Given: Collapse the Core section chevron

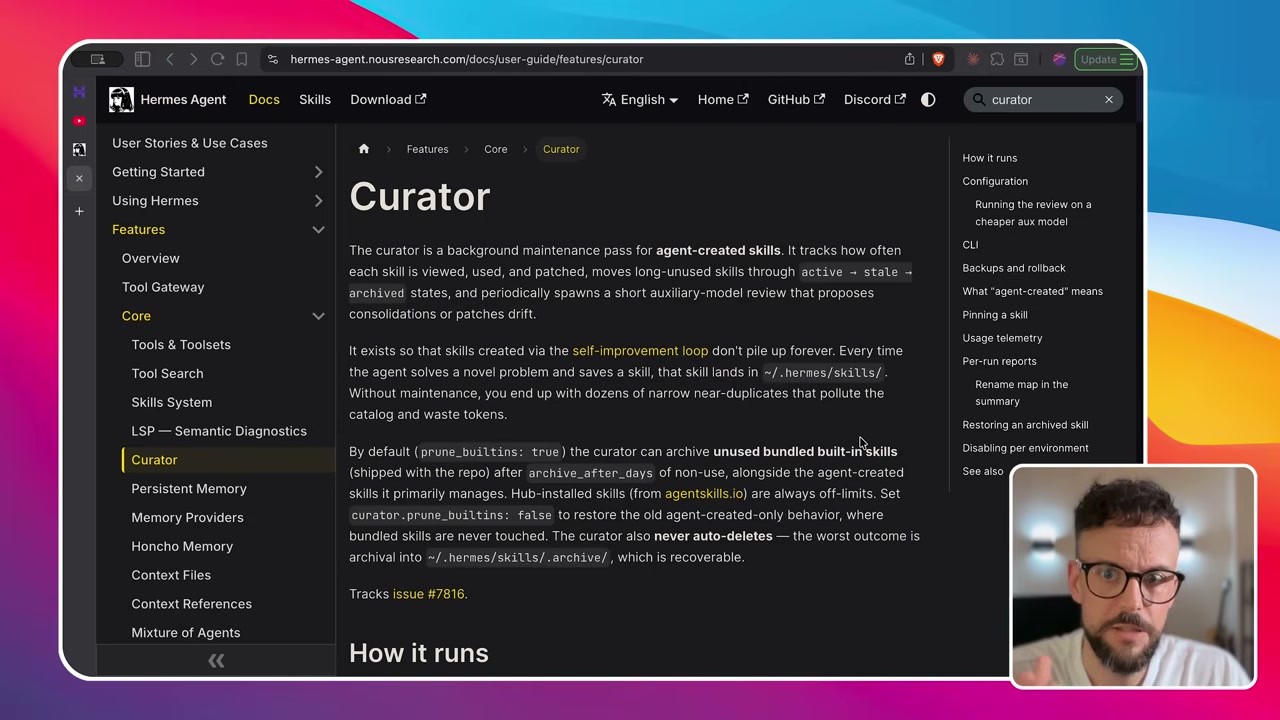Looking at the screenshot, I should (x=318, y=316).
